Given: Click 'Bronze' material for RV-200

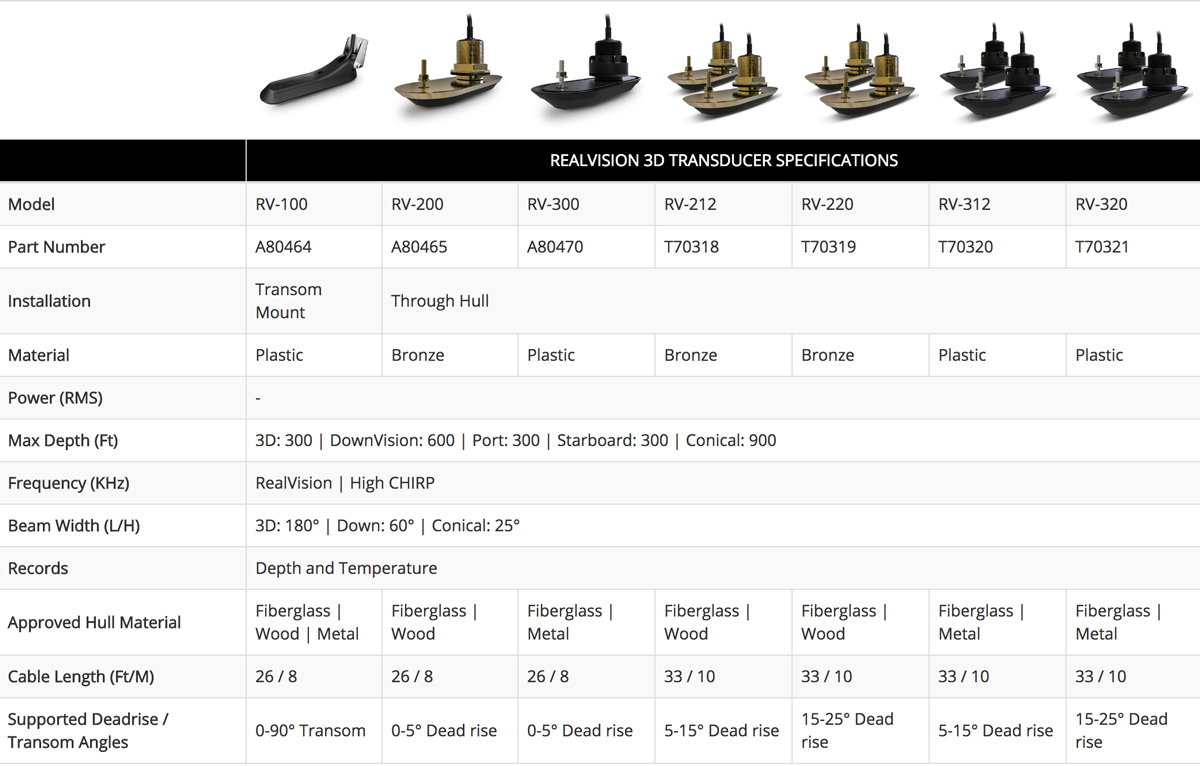Looking at the screenshot, I should tap(418, 355).
